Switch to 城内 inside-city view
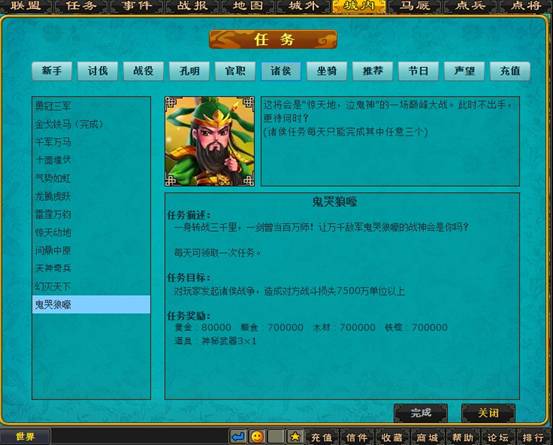This screenshot has width=553, height=445. [359, 6]
